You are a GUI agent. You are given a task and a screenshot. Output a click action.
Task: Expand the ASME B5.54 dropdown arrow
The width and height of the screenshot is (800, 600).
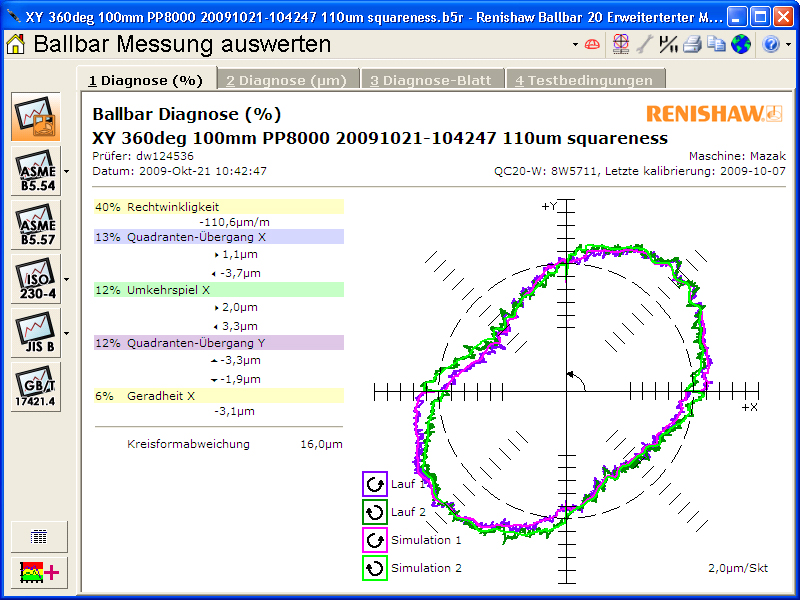click(x=66, y=171)
